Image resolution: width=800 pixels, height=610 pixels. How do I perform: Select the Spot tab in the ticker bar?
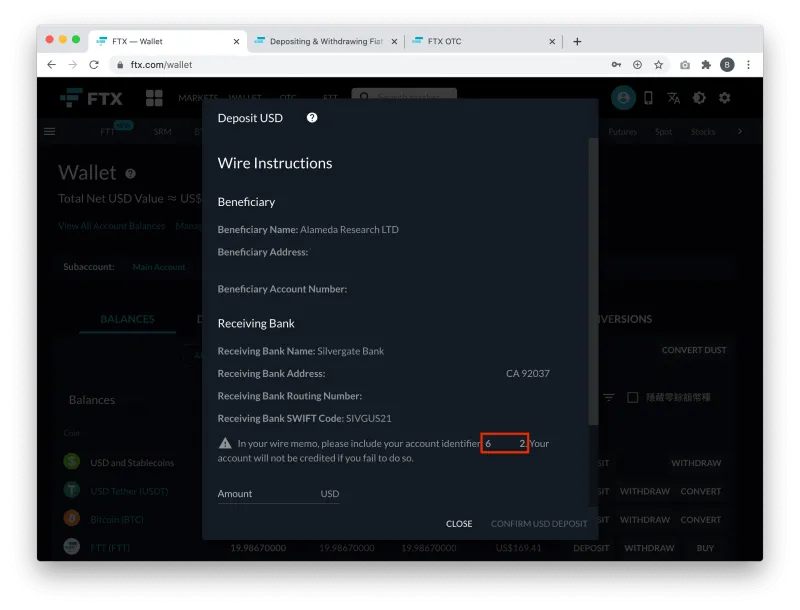tap(663, 132)
